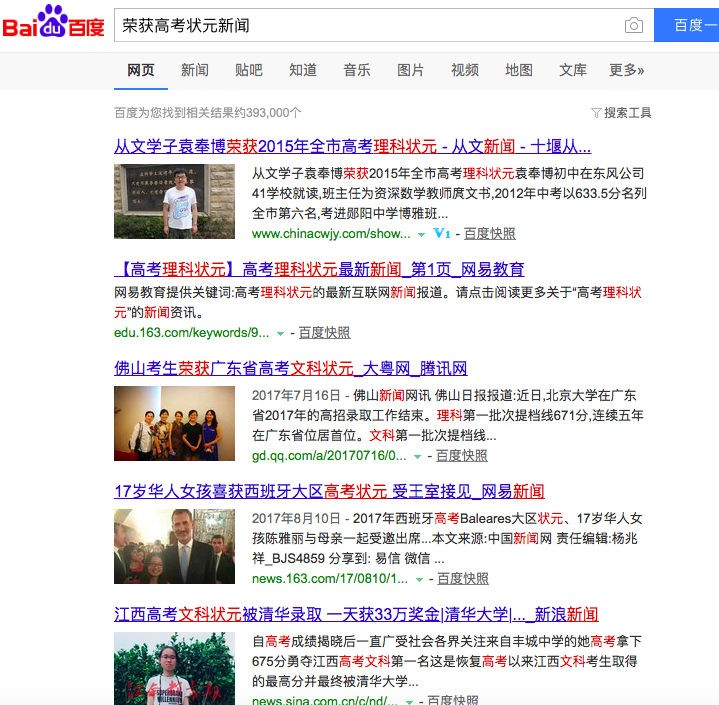Open 百度快照 for gd.qq.com result
Screen dimensions: 719x705
tap(462, 456)
